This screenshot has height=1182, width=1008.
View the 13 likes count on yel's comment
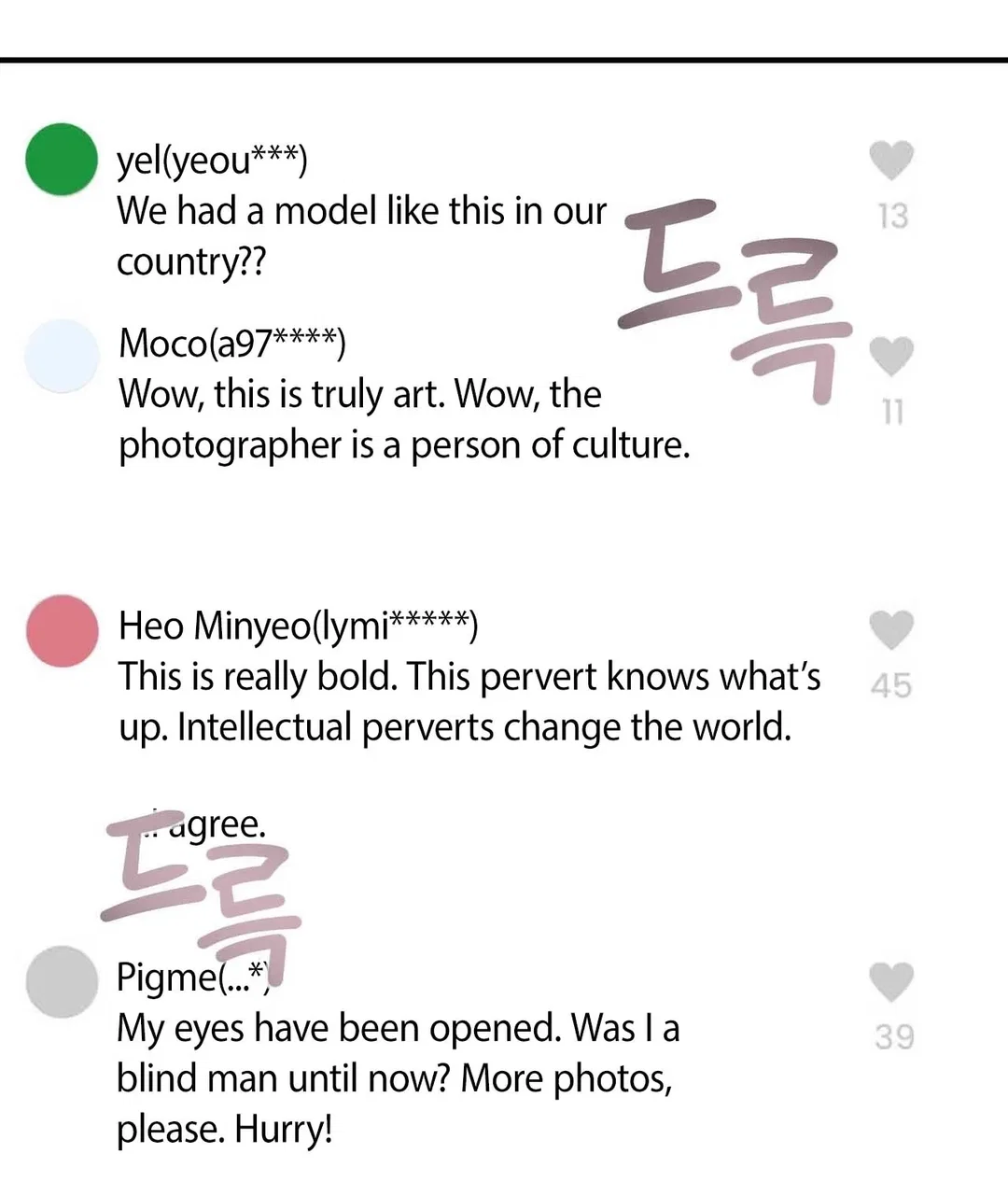point(893,217)
